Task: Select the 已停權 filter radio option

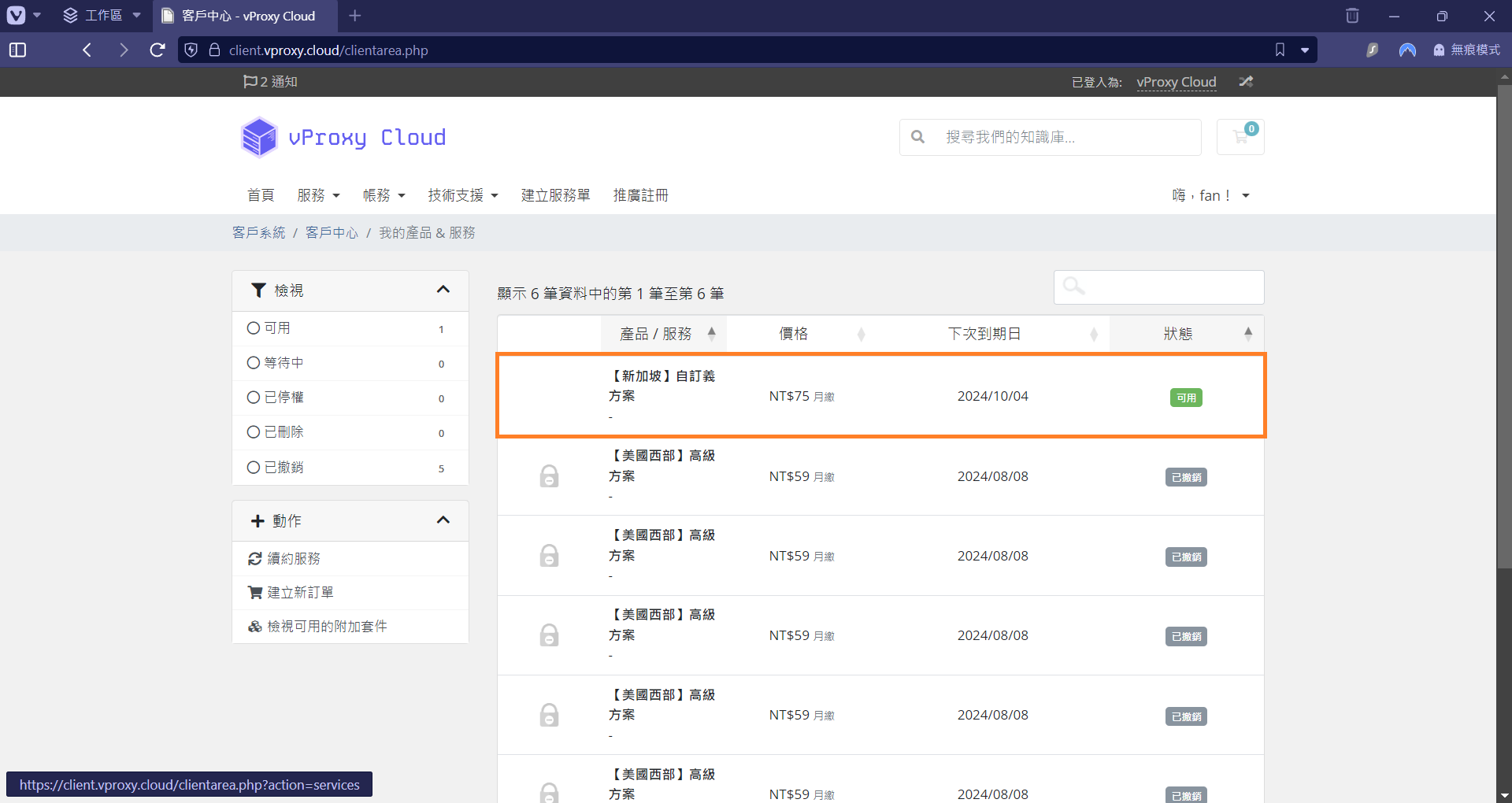Action: tap(254, 398)
